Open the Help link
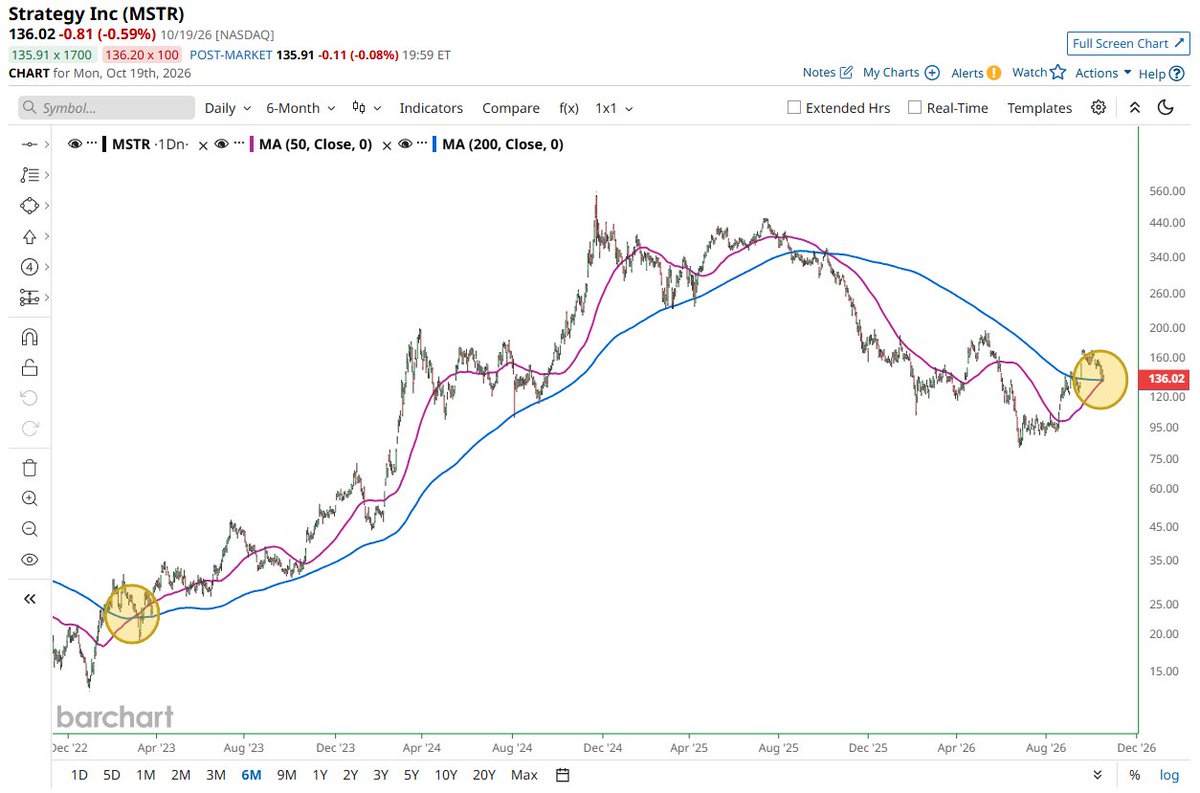The image size is (1200, 793). pos(1160,73)
